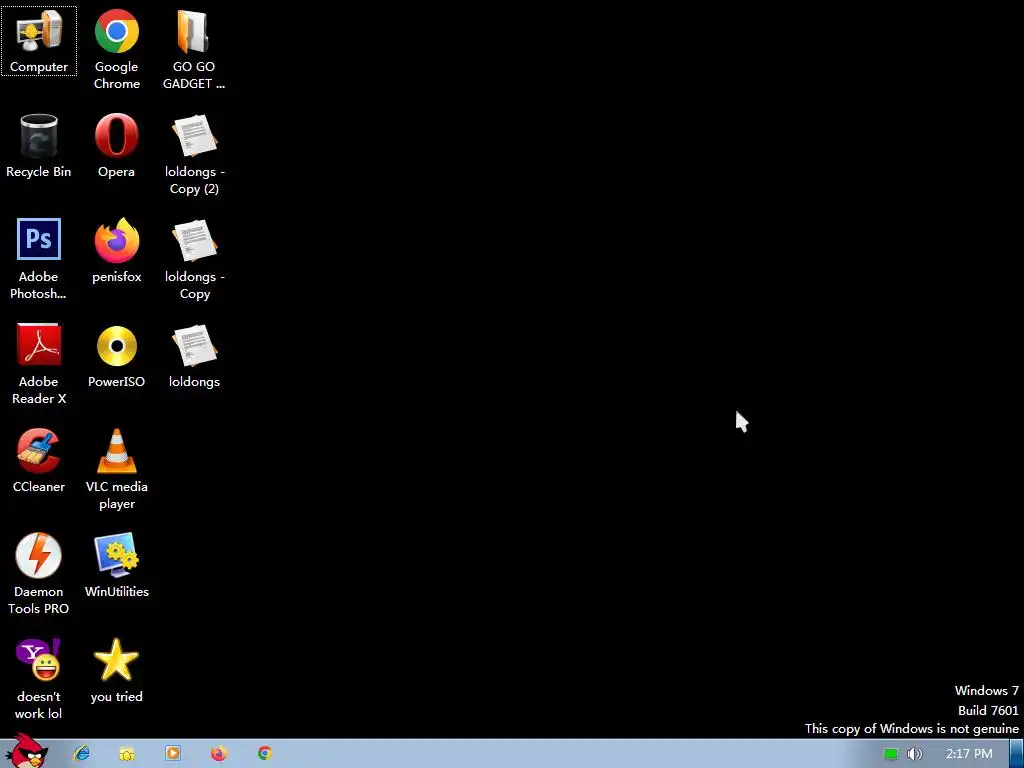Click the green system tray icon
This screenshot has height=768, width=1024.
click(891, 754)
